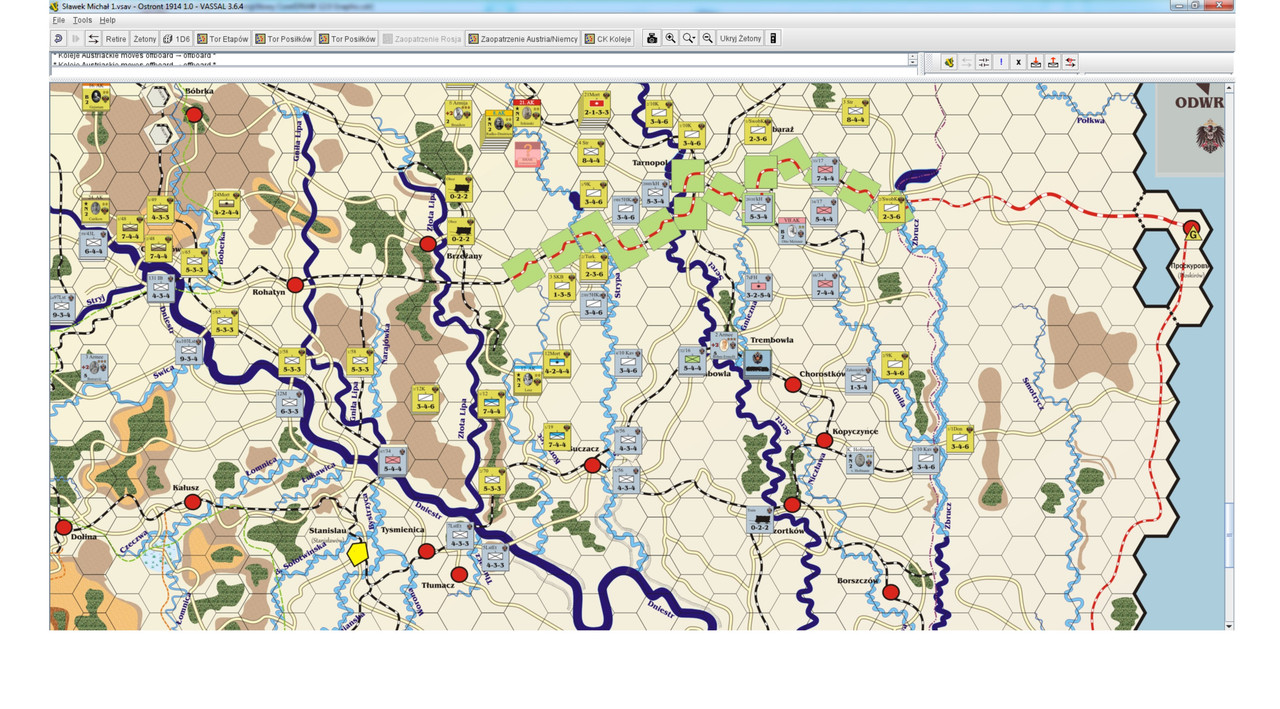Screen dimensions: 1280x709
Task: Select the 1-3-4 counter near Chorostków
Action: (x=857, y=379)
